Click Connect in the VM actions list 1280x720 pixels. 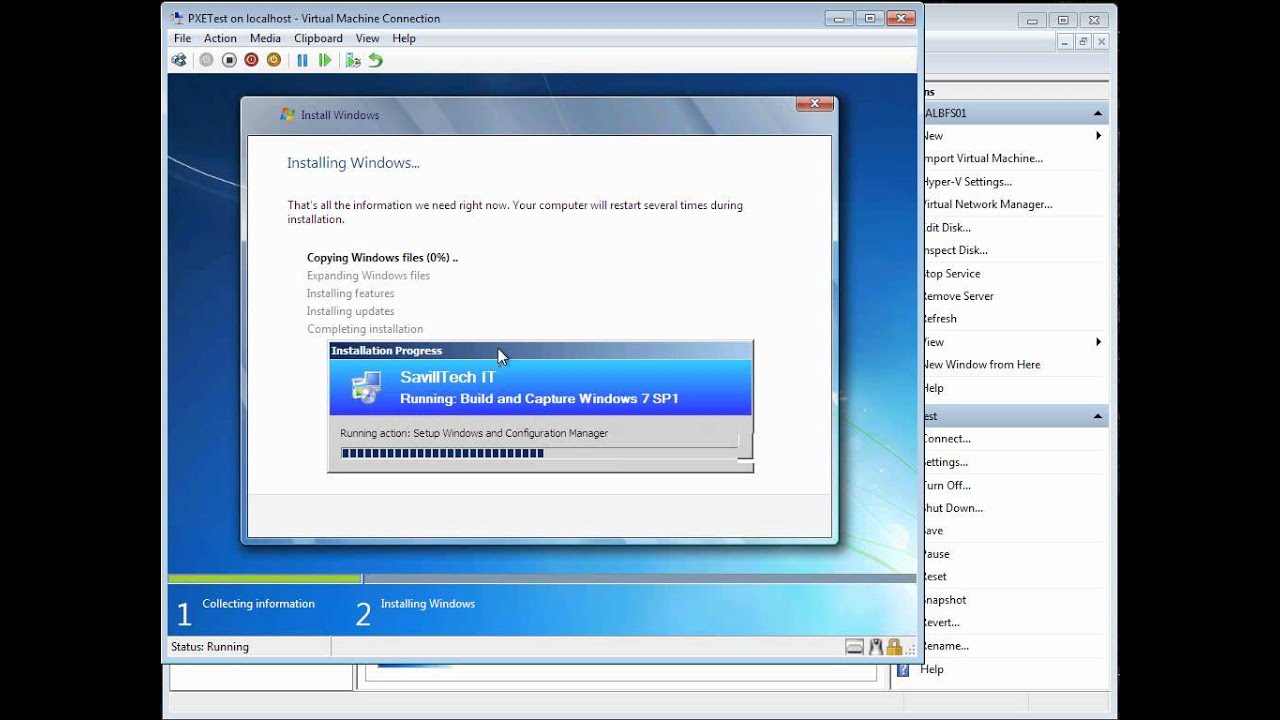tap(947, 438)
